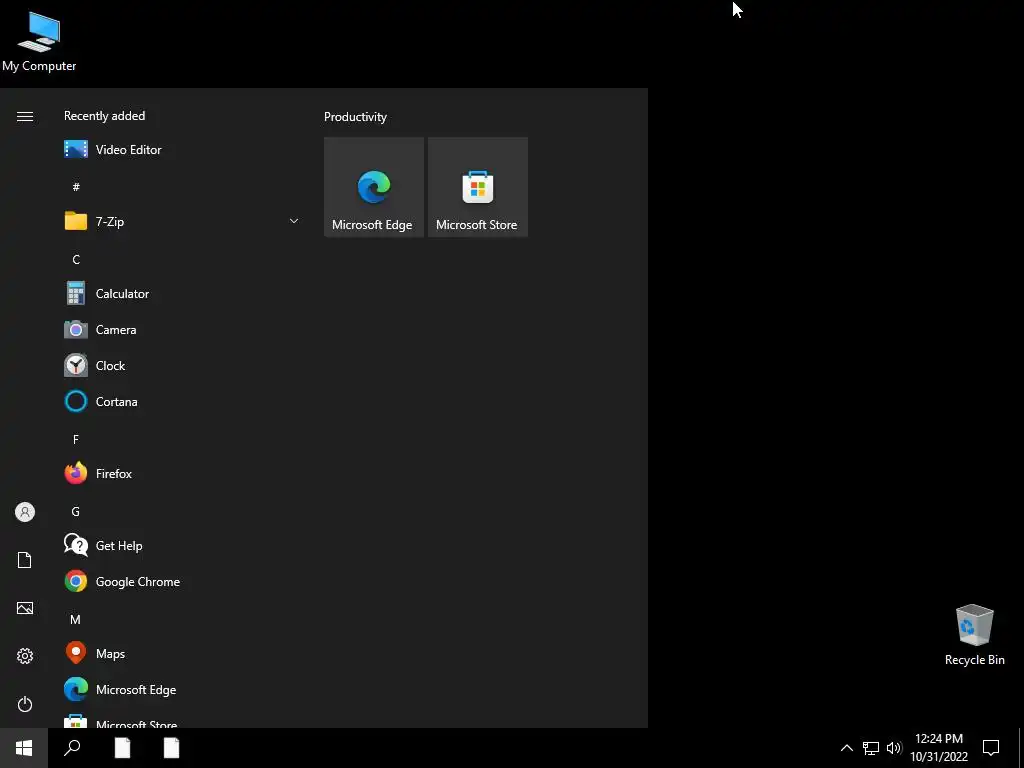Screen dimensions: 1024x768
Task: Open the Camera app
Action: pos(183,330)
